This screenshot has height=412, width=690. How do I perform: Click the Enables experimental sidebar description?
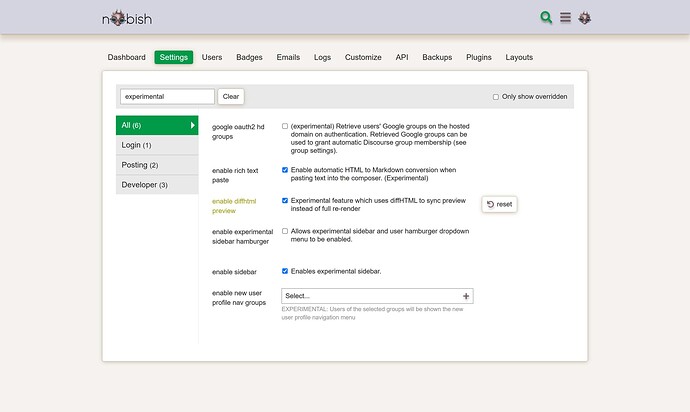(336, 271)
